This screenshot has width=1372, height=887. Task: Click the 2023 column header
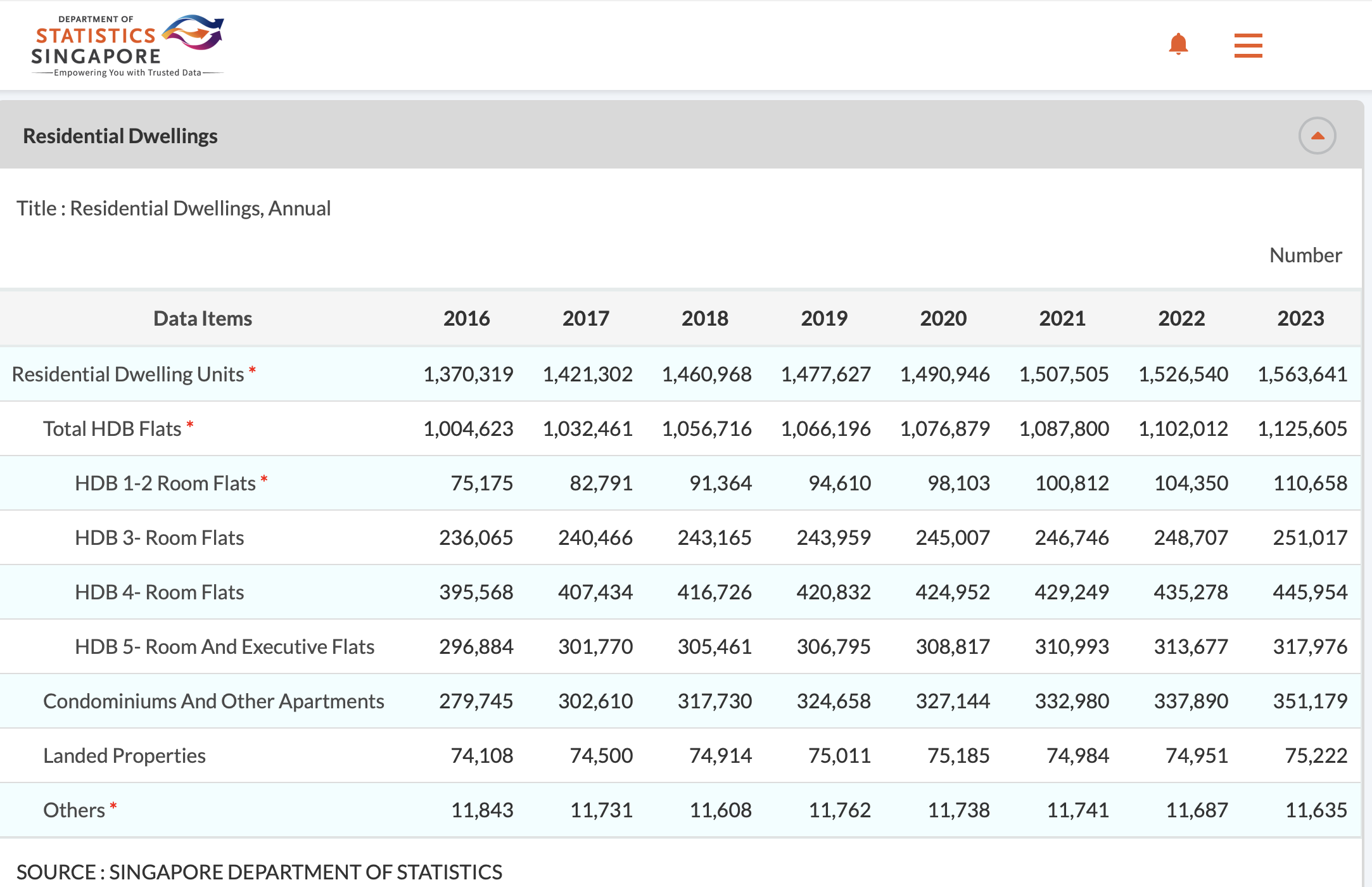click(x=1300, y=318)
